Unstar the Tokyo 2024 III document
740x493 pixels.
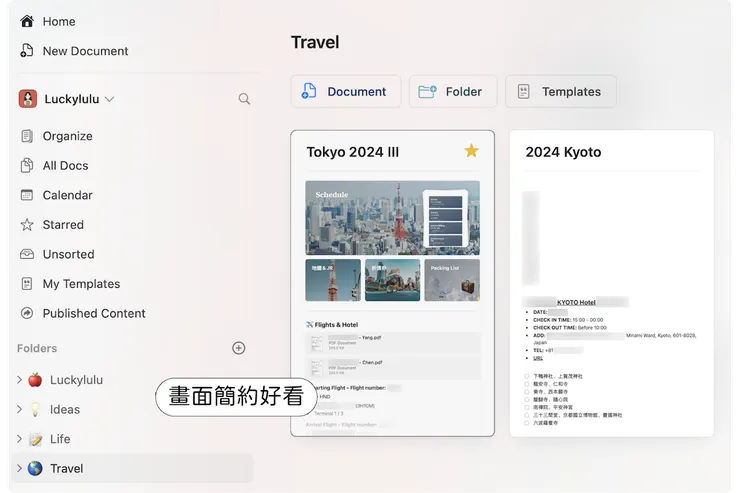(x=471, y=151)
